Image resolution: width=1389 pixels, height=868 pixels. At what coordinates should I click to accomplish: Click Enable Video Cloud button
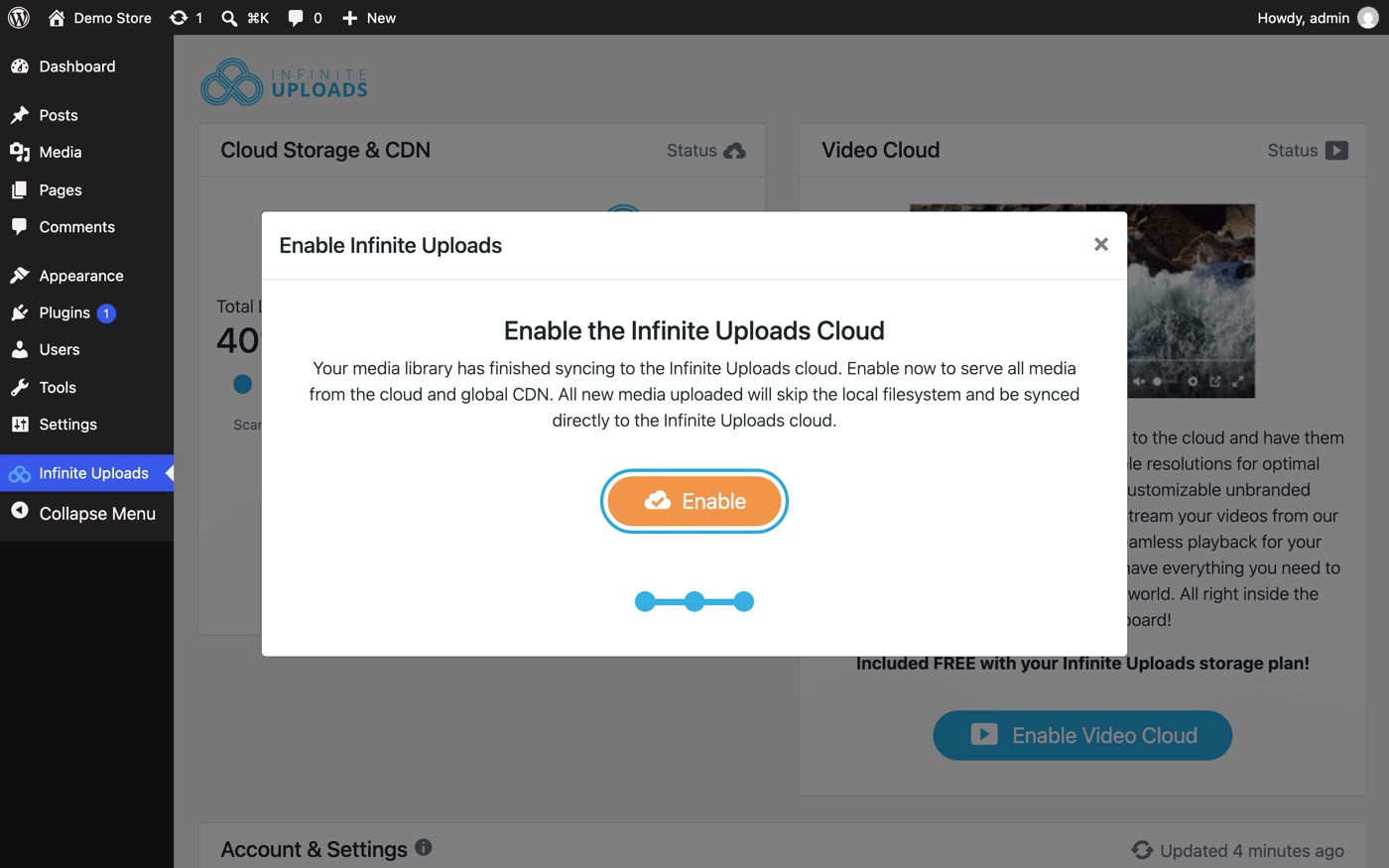click(x=1082, y=735)
